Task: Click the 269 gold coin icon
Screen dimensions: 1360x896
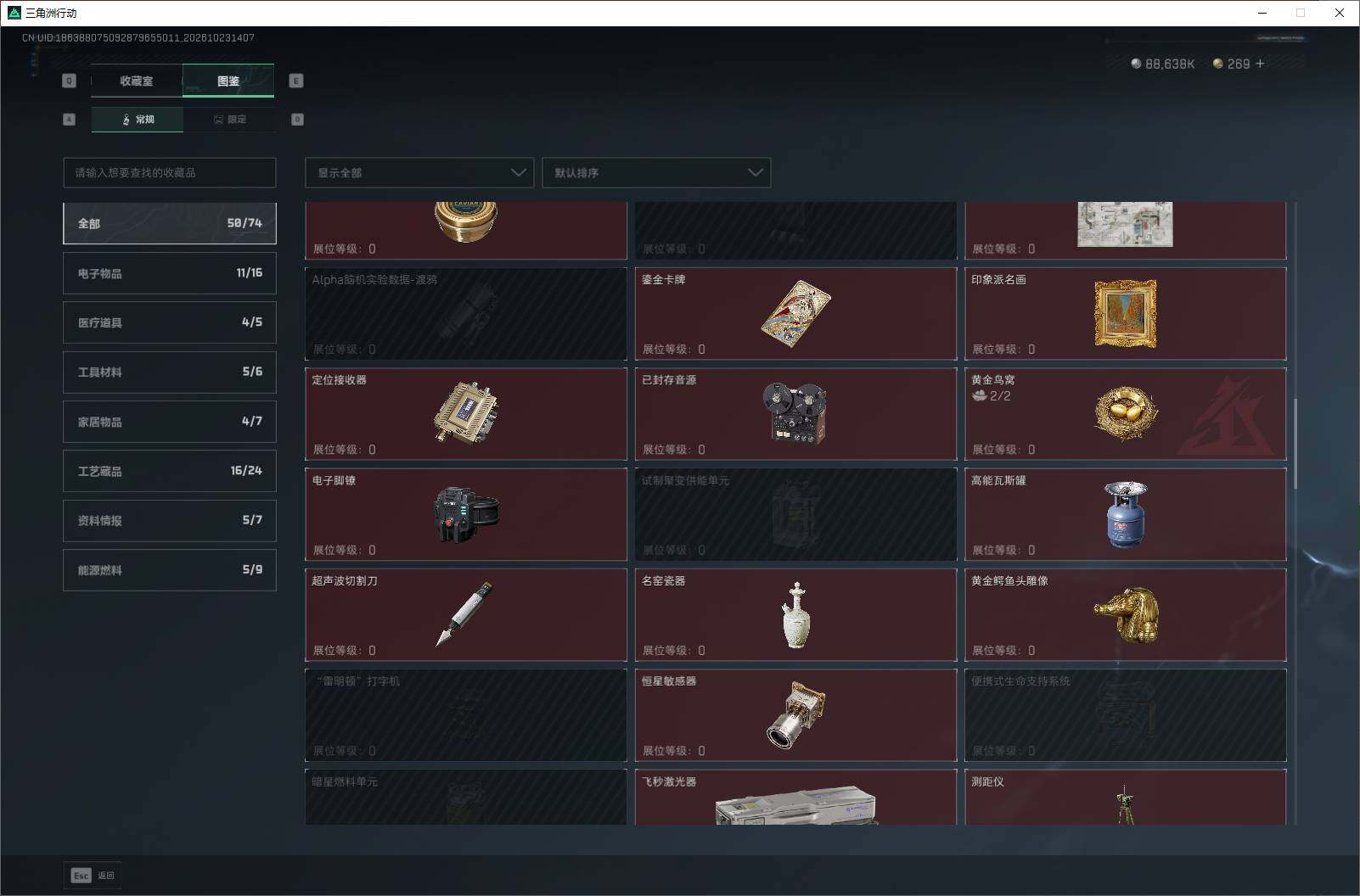Action: [1217, 64]
